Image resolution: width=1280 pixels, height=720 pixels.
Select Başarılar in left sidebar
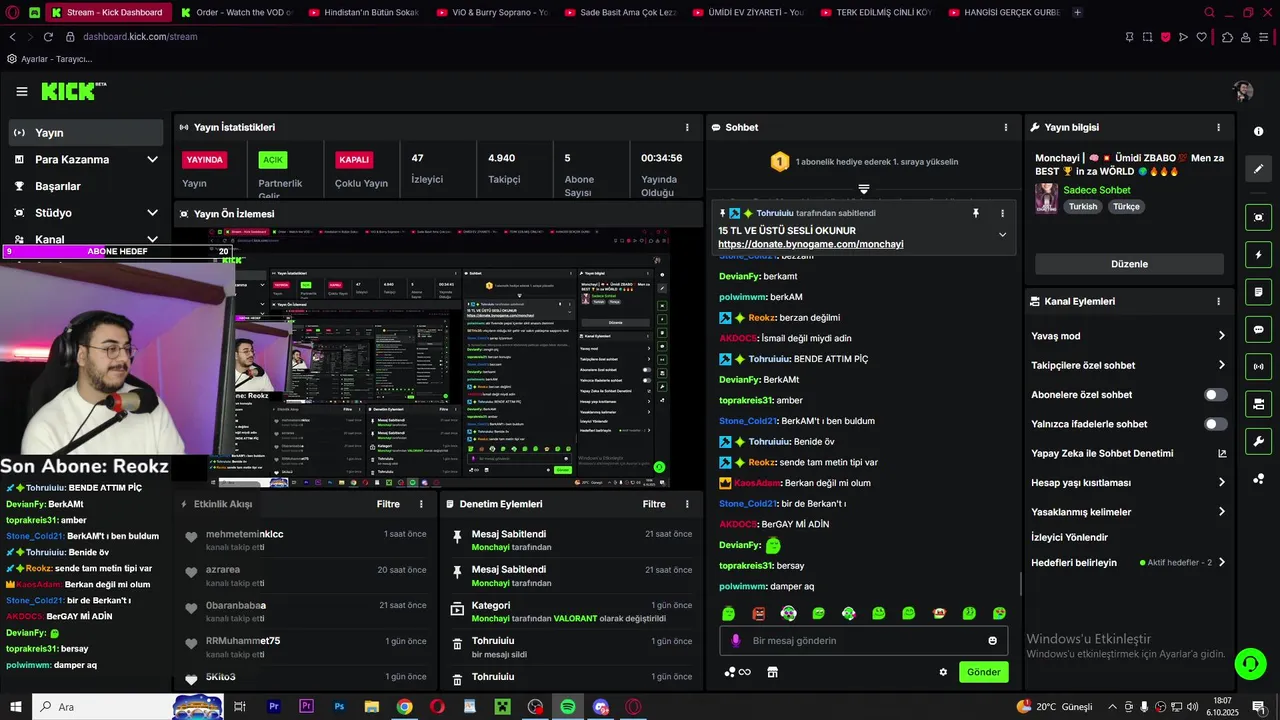pos(86,186)
